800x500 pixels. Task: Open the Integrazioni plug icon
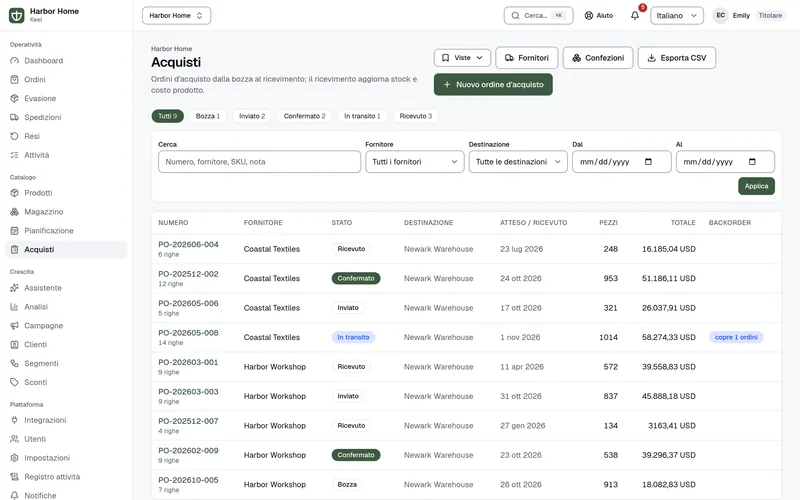pos(14,420)
